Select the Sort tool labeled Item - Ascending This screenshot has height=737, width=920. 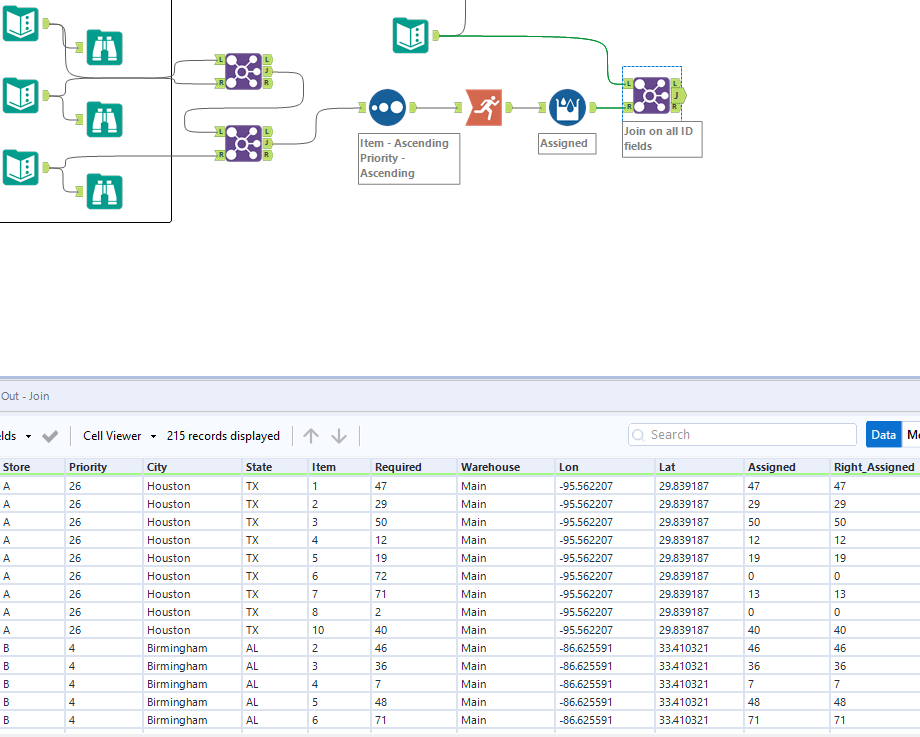pyautogui.click(x=386, y=107)
